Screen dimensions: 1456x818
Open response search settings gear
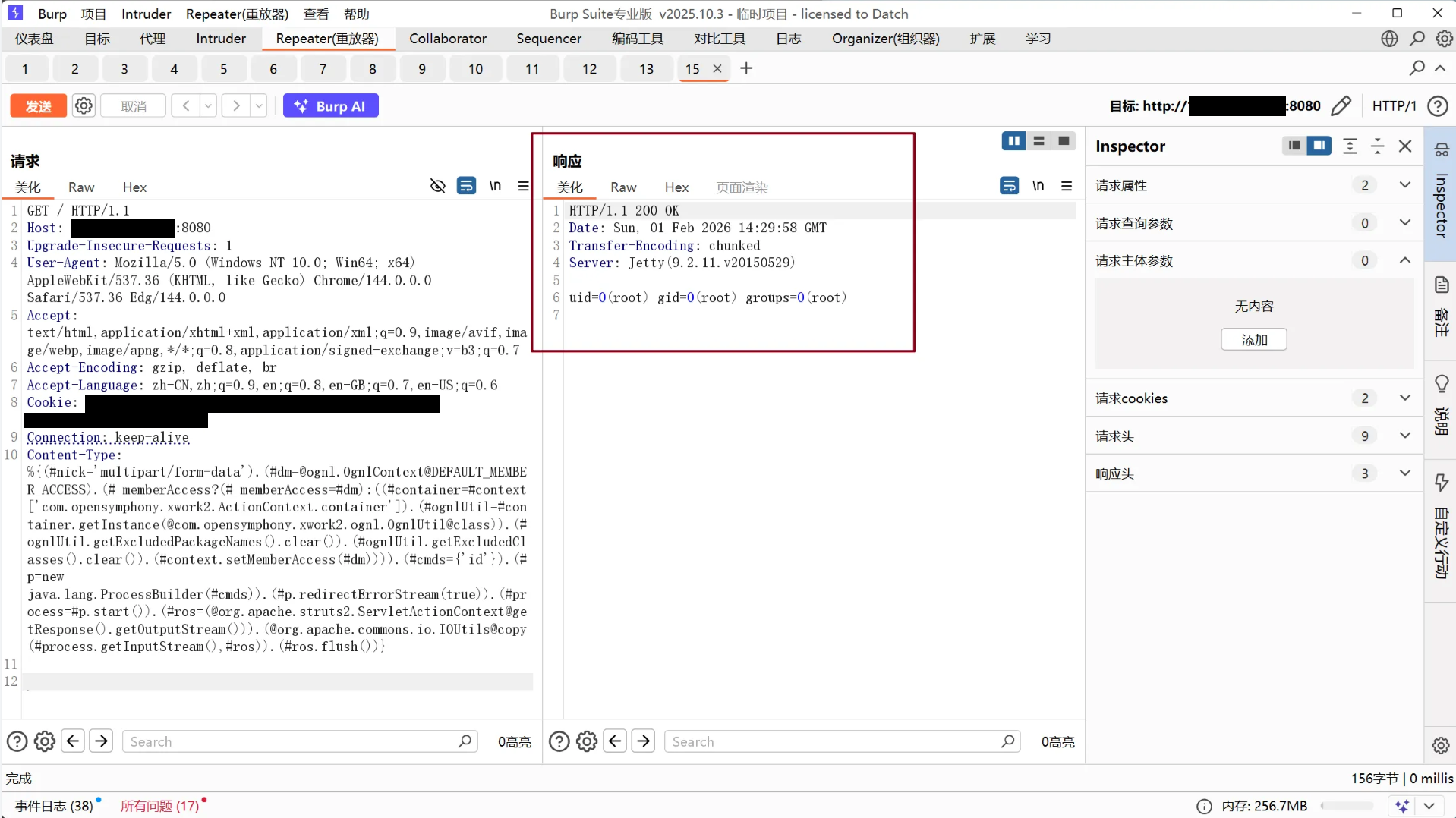tap(587, 741)
